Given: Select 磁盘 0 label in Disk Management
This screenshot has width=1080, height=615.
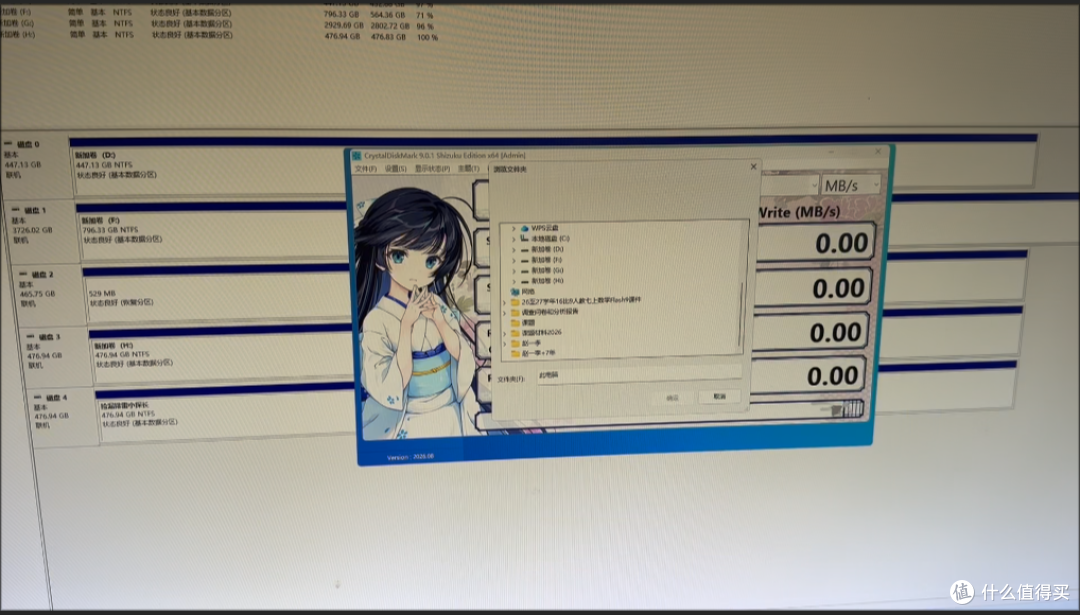Looking at the screenshot, I should (28, 145).
